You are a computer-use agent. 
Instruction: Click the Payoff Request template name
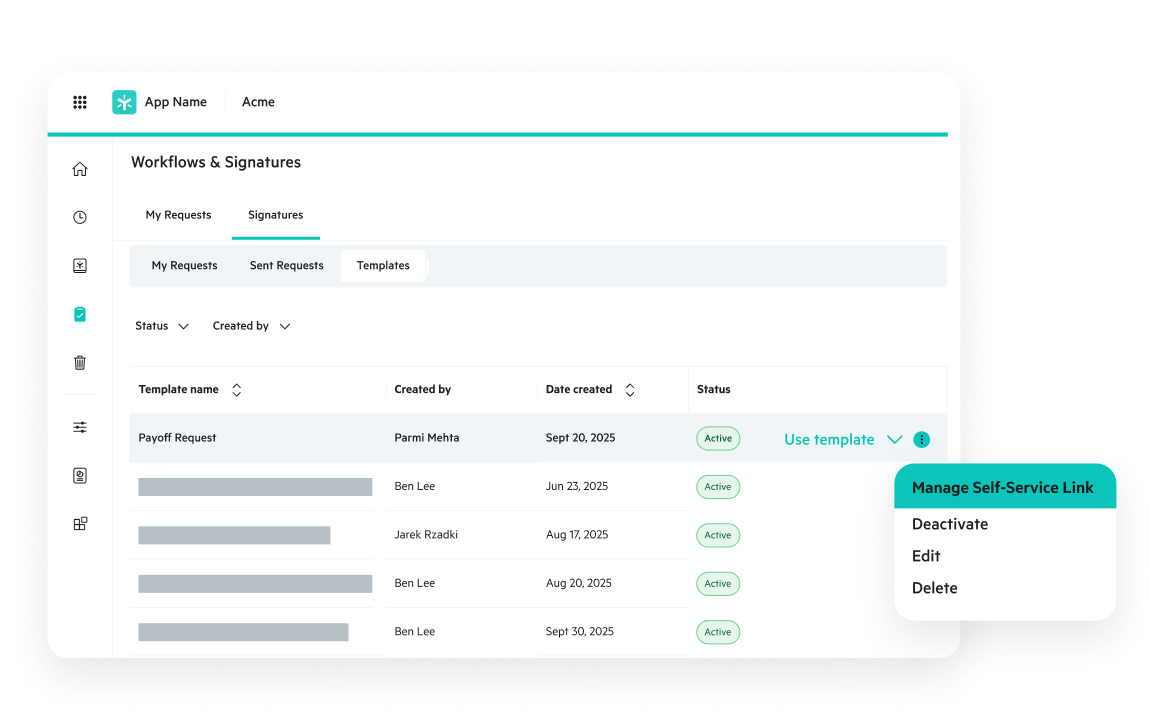(x=177, y=438)
